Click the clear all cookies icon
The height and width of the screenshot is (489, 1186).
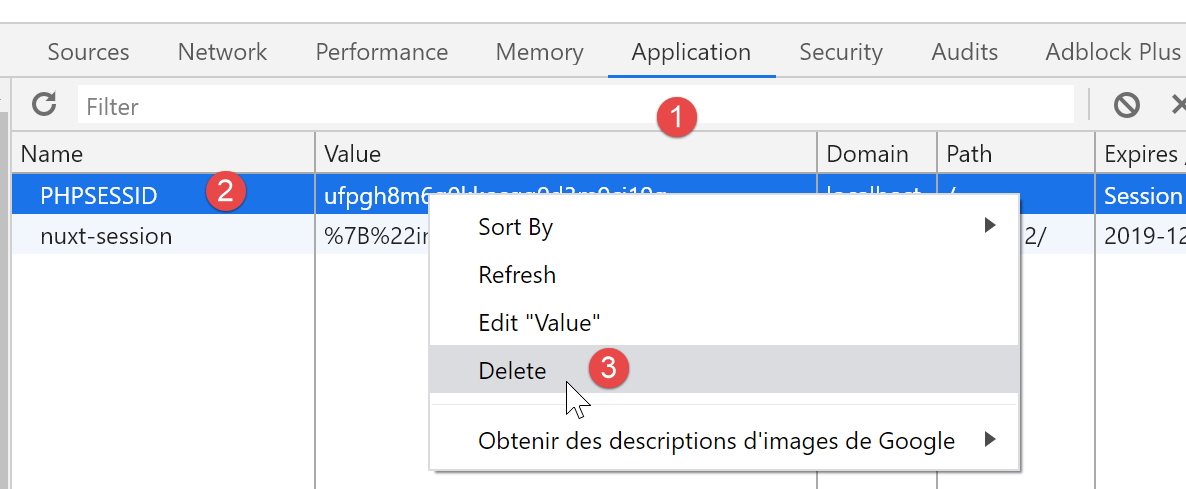click(1127, 104)
